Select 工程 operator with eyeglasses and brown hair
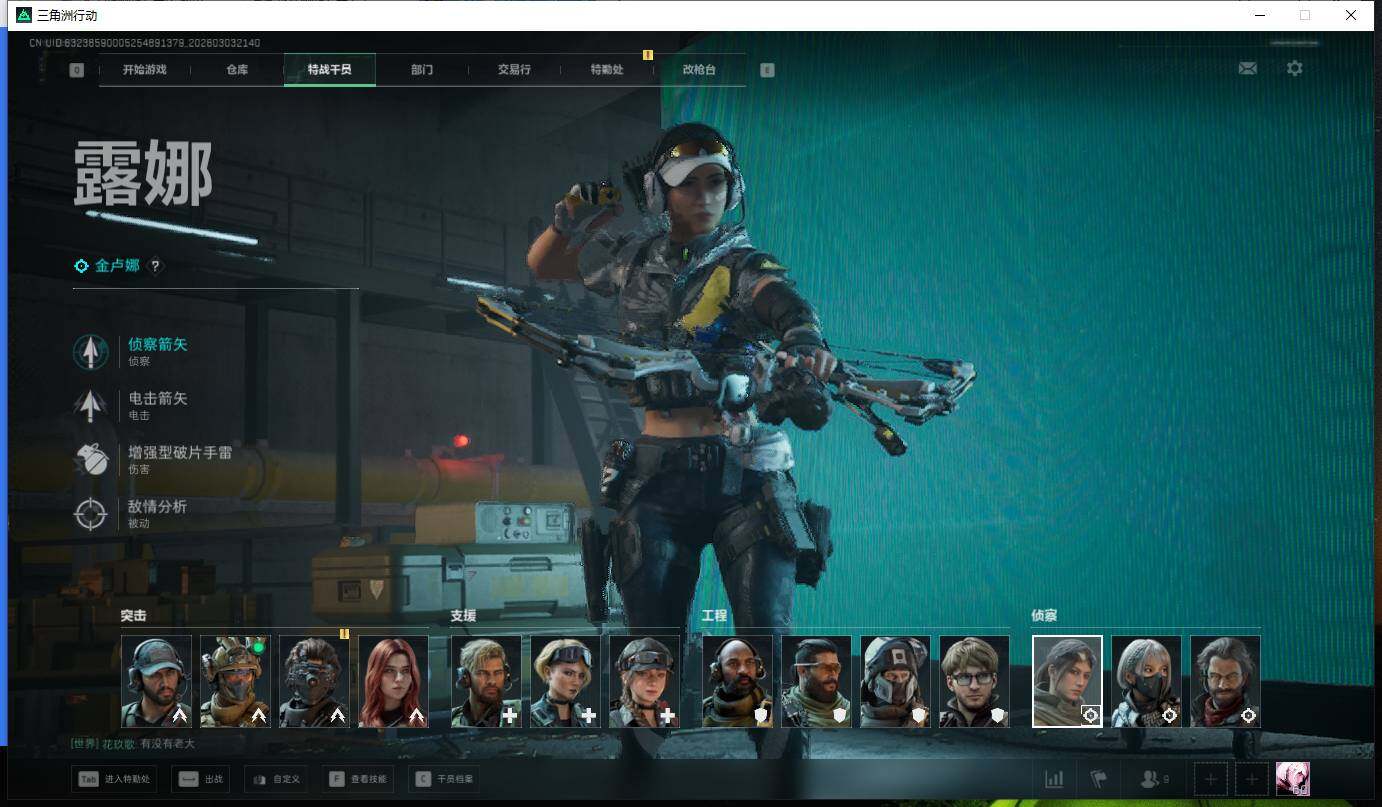The image size is (1382, 807). click(x=974, y=681)
